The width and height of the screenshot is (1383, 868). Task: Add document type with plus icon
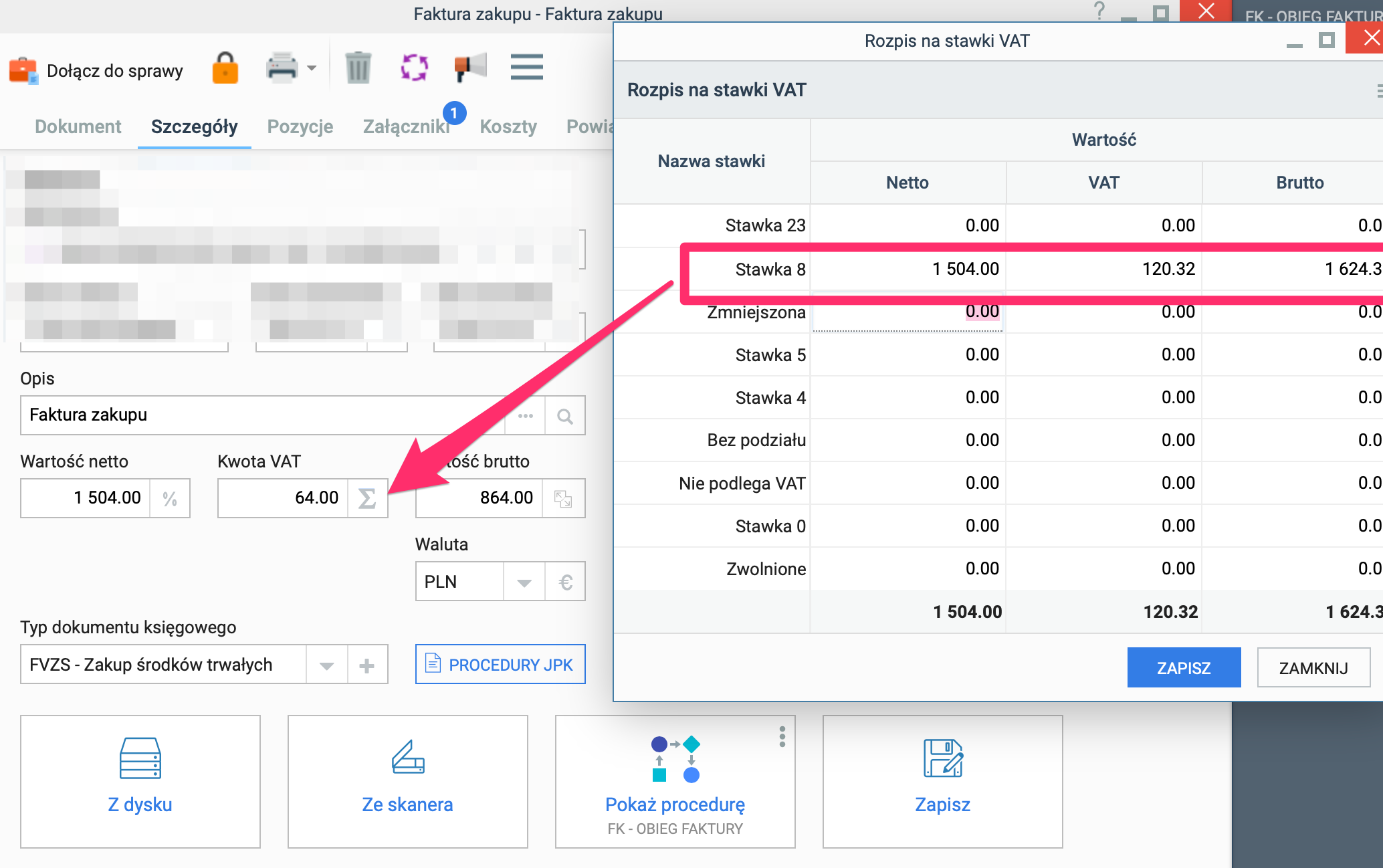coord(366,665)
